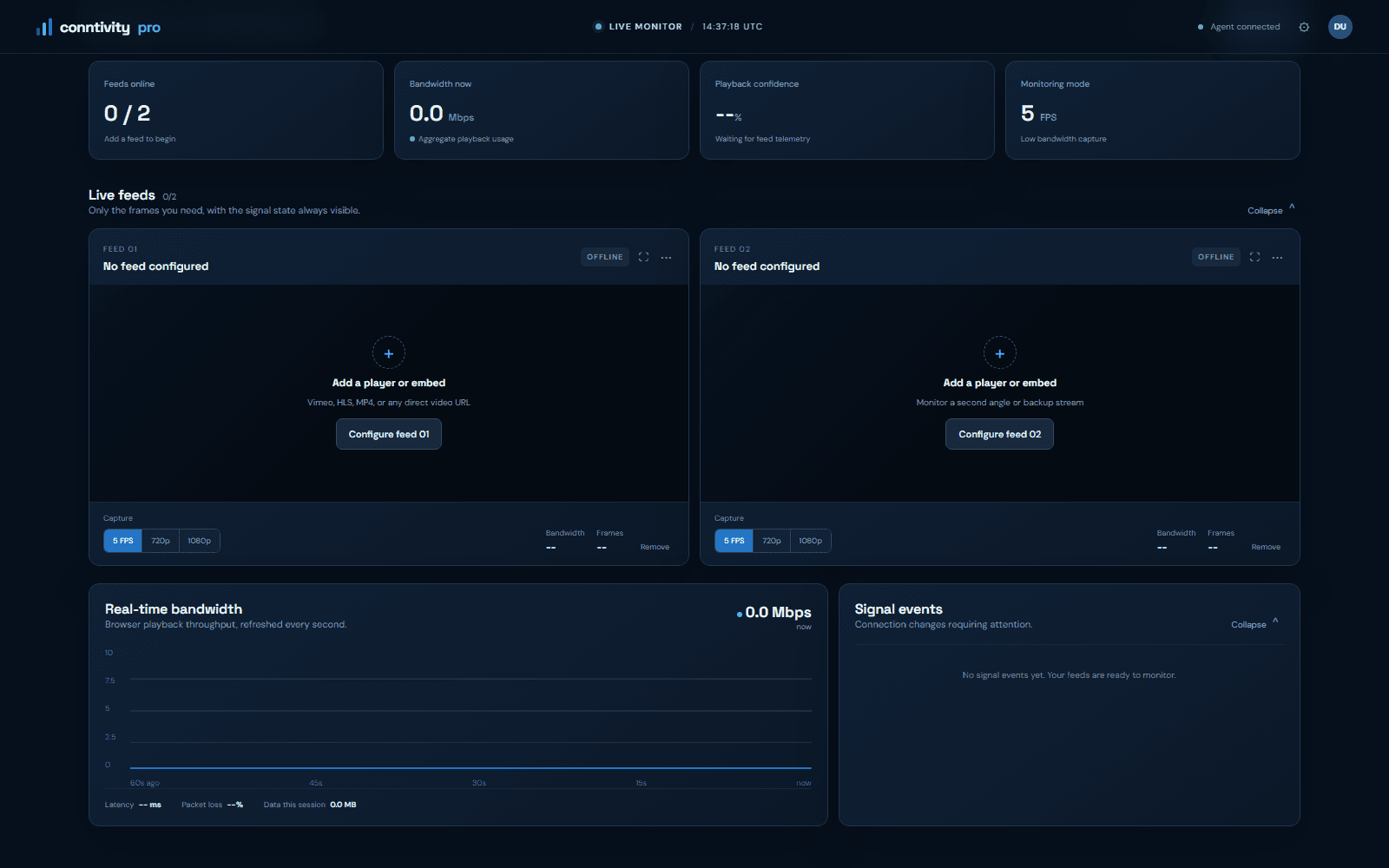Click Configure feed 01 button
Viewport: 1389px width, 868px height.
click(389, 434)
